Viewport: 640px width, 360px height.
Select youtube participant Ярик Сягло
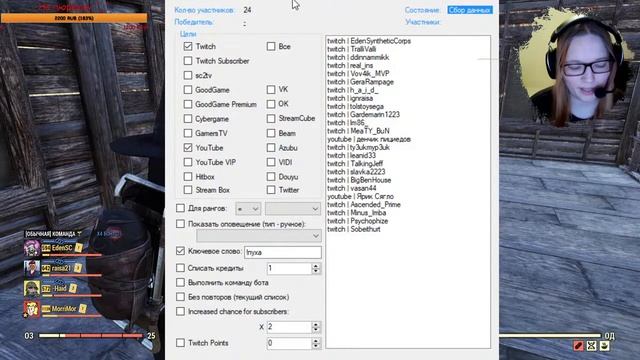360,196
